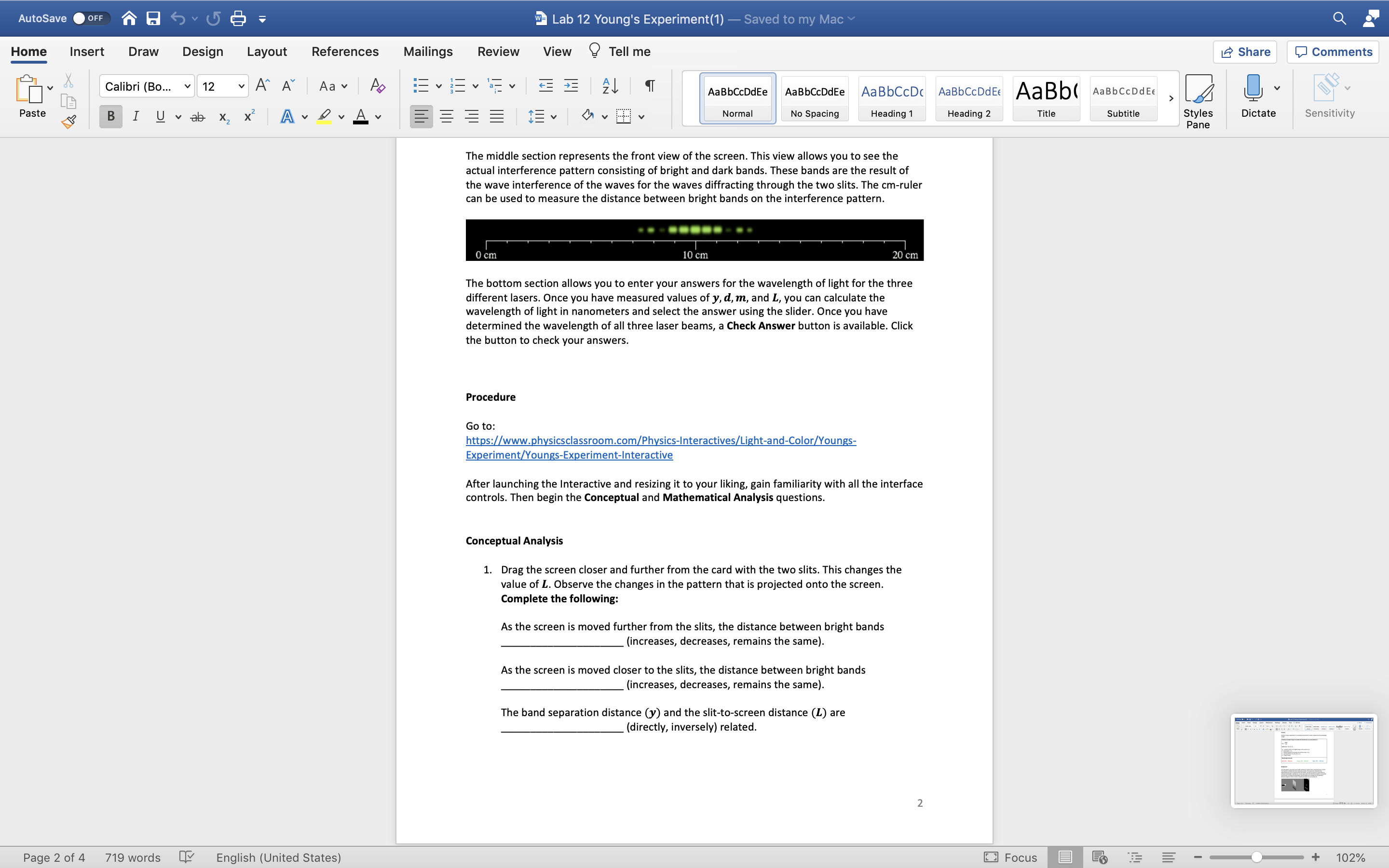Save the document with floppy disk icon
The width and height of the screenshot is (1389, 868).
(x=153, y=18)
